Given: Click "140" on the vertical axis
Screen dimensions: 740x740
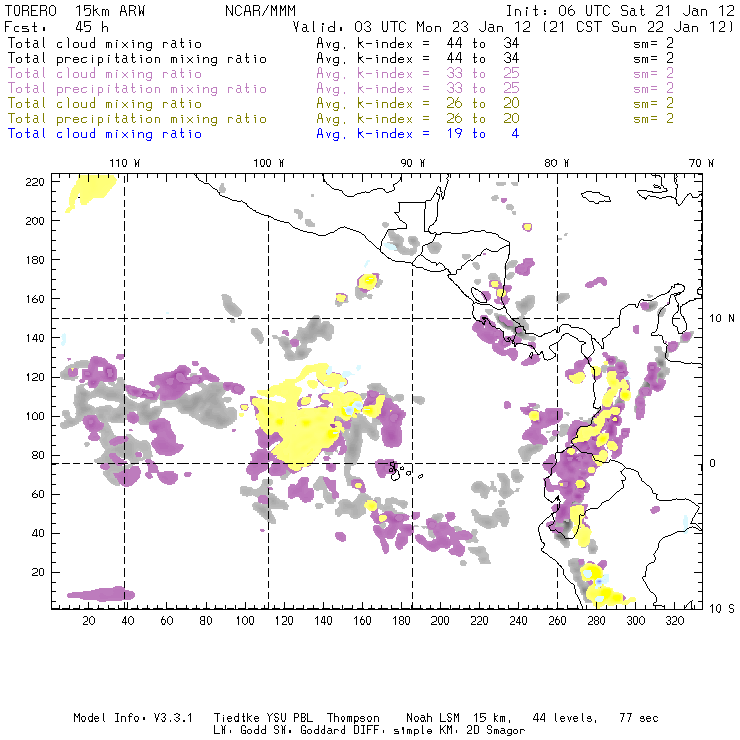Looking at the screenshot, I should tap(35, 338).
